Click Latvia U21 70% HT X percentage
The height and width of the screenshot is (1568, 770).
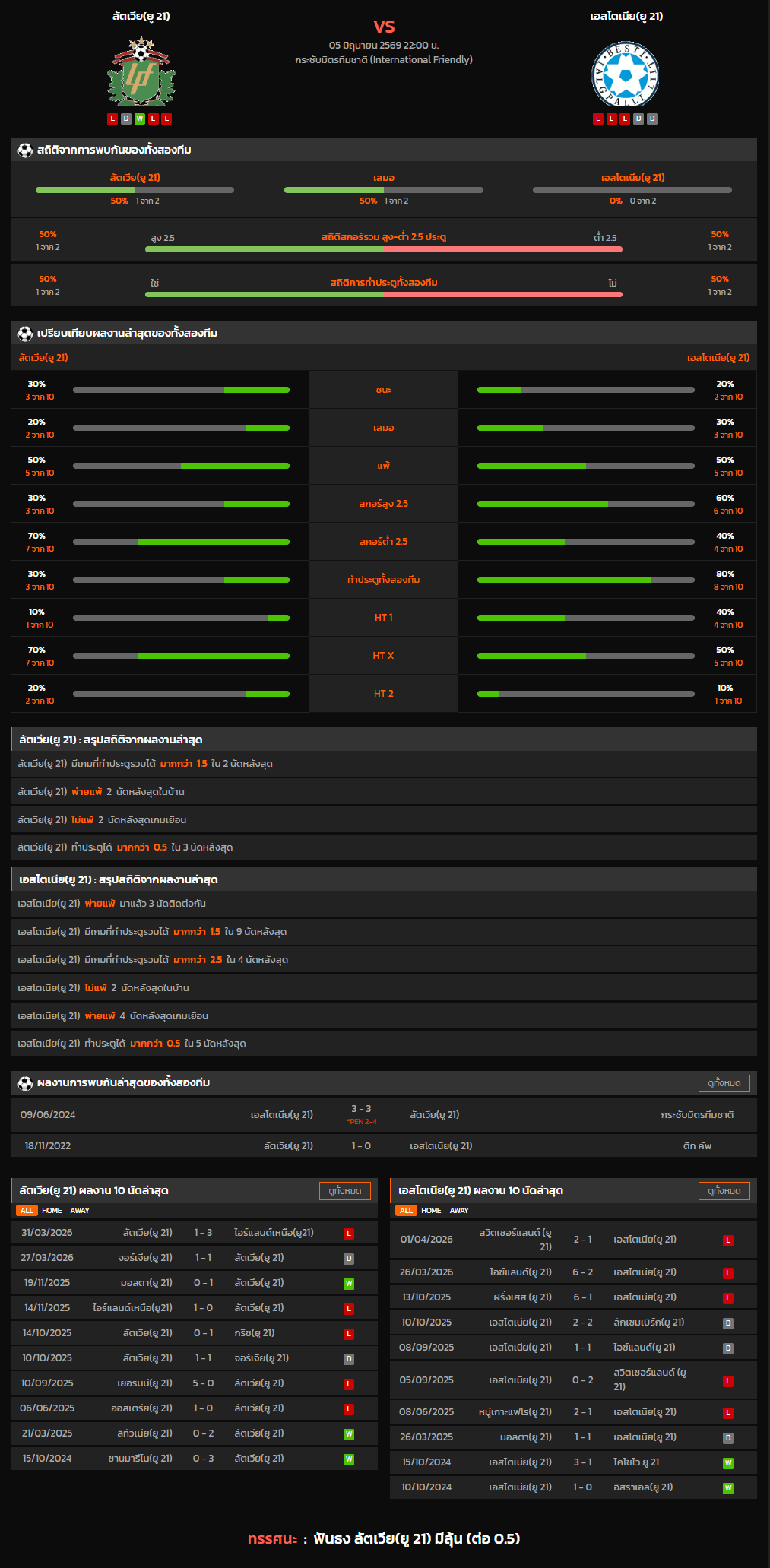click(36, 650)
